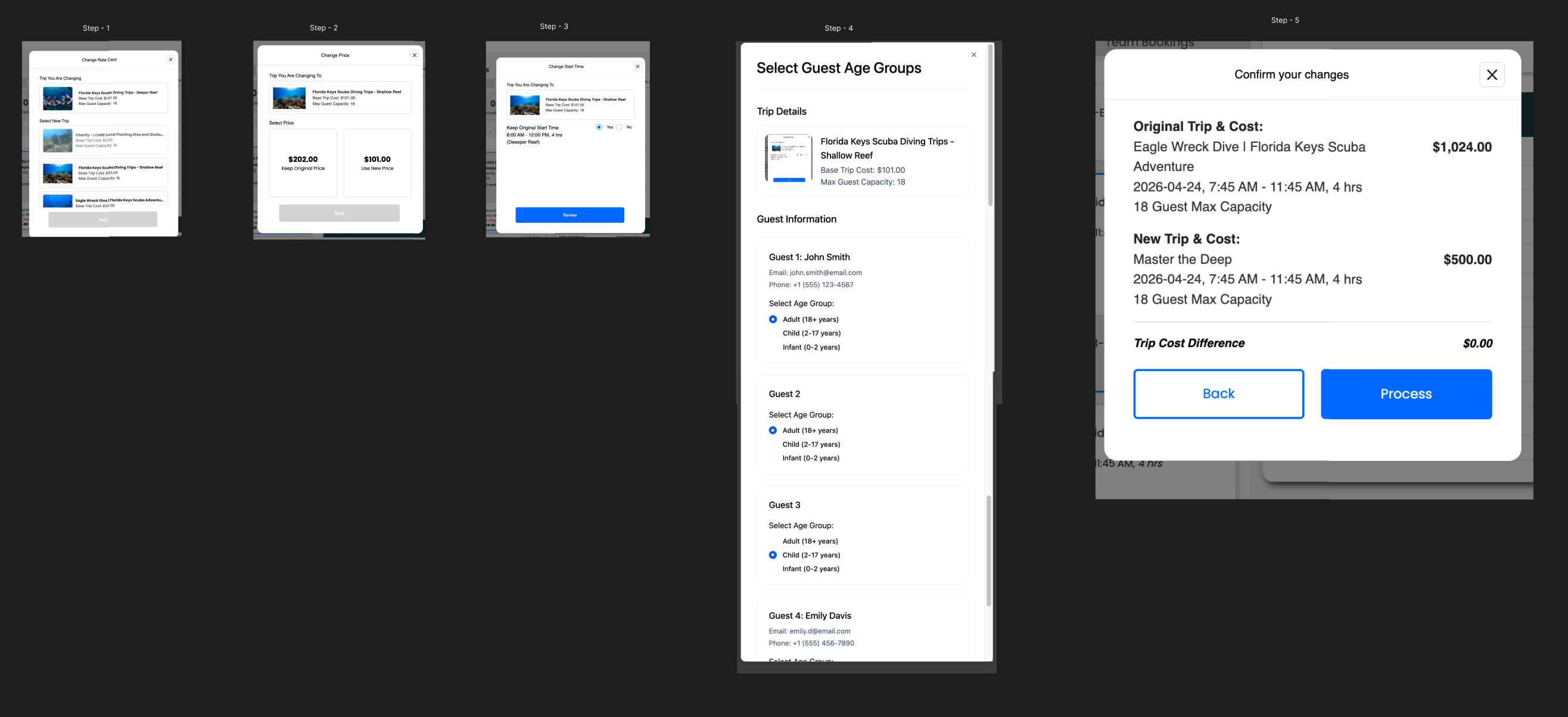The height and width of the screenshot is (717, 1568).
Task: Click the "New Trip & Cost:" heading
Action: 1186,239
